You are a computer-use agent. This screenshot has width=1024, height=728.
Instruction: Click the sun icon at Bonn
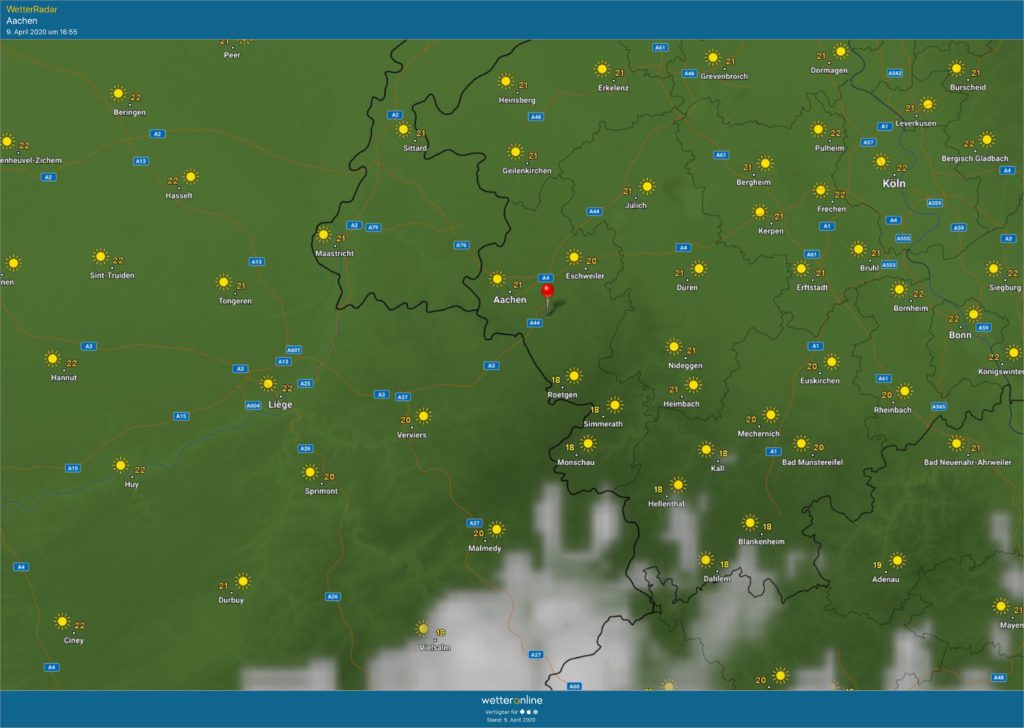974,315
